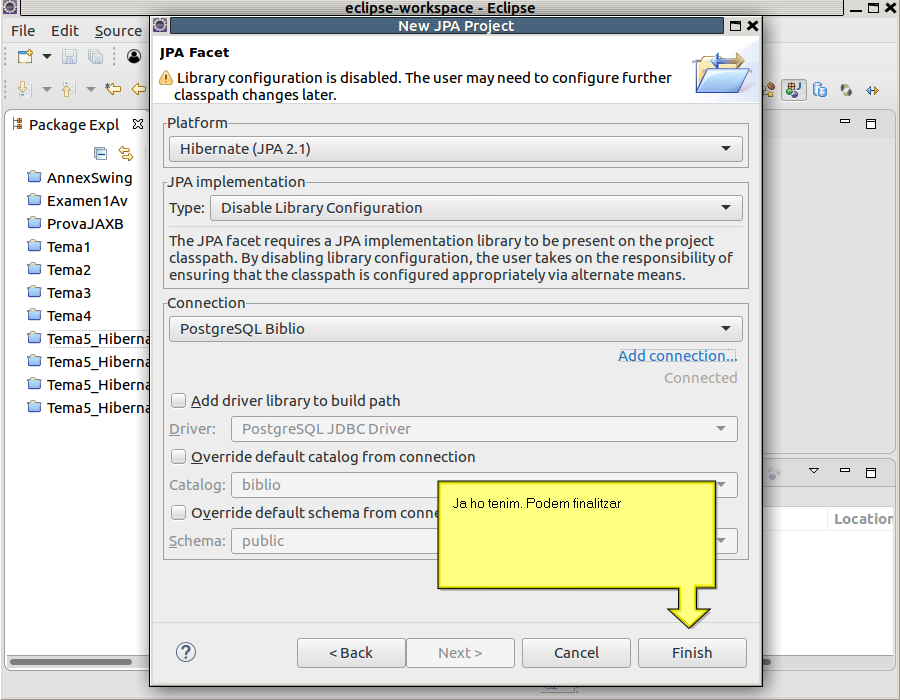
Task: Maximize the New JPA Project dialog
Action: click(x=735, y=26)
